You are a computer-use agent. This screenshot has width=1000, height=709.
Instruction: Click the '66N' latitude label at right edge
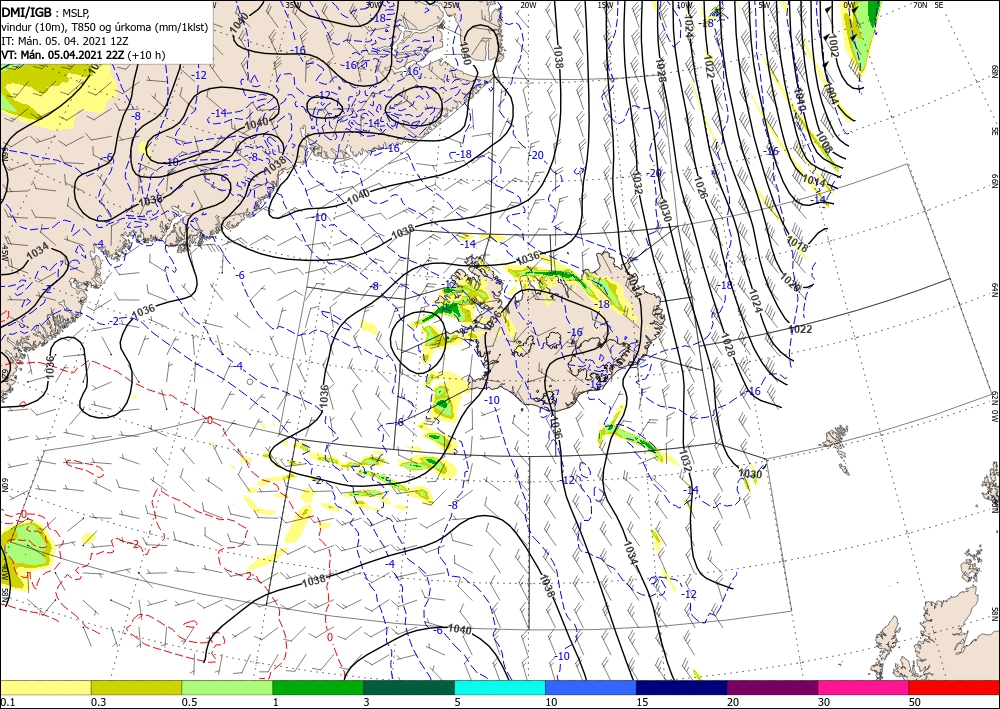point(994,182)
